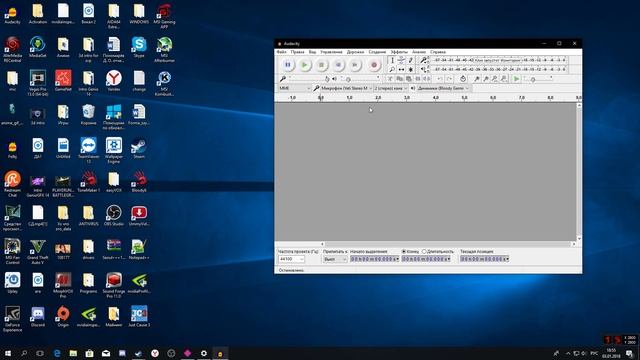640x360 pixels.
Task: Open the Вид menu
Action: click(312, 52)
